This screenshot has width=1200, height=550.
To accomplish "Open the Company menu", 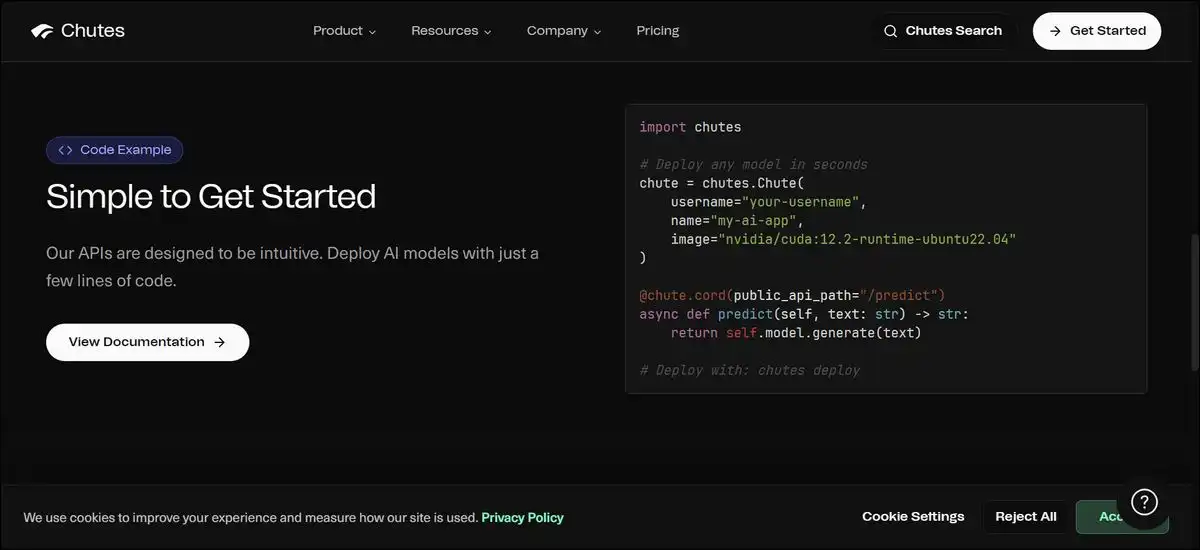I will tap(564, 31).
